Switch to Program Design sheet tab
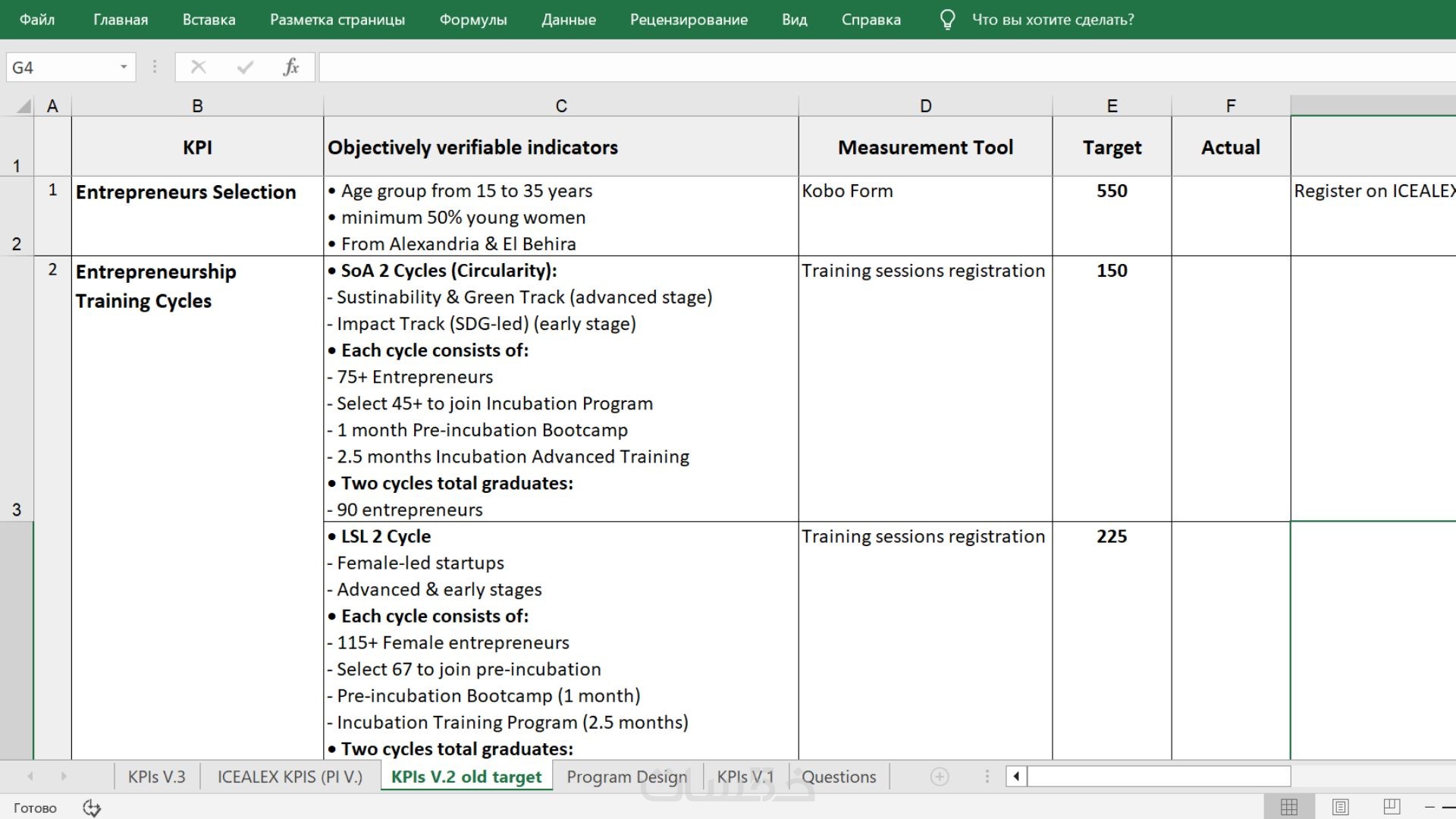Image resolution: width=1456 pixels, height=819 pixels. pos(626,777)
